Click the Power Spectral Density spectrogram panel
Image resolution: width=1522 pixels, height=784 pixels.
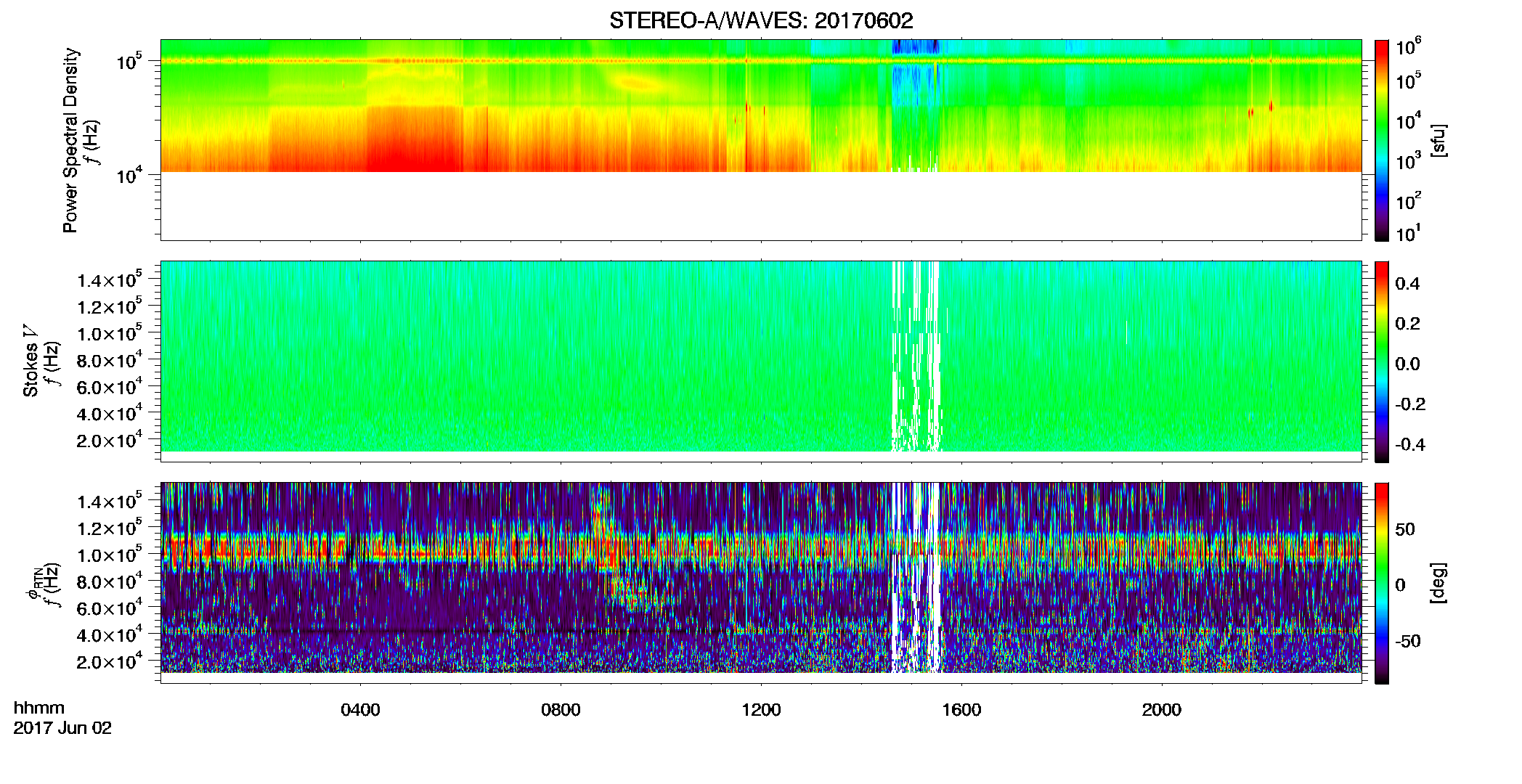click(761, 139)
